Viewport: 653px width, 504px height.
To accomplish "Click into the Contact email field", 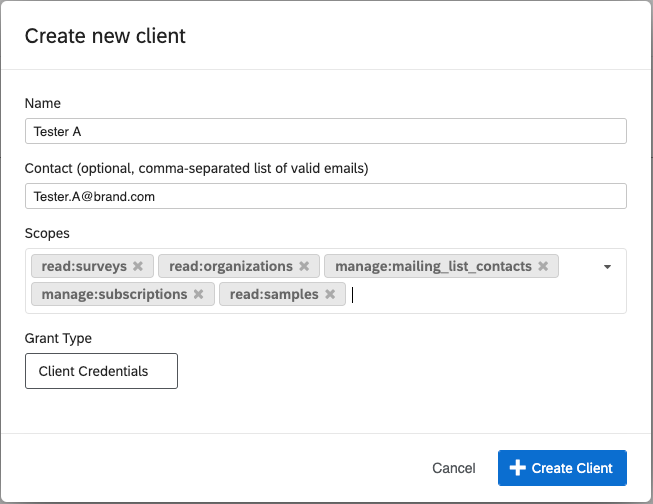I will coord(325,196).
